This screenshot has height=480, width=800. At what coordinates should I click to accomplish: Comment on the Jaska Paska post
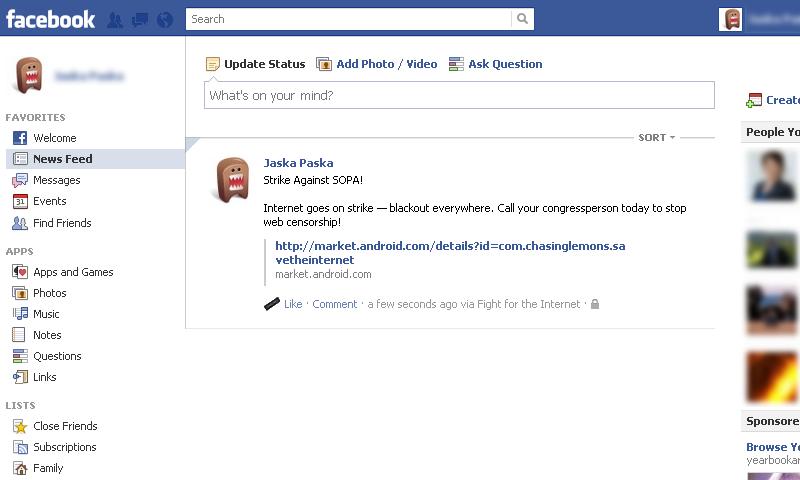click(x=335, y=304)
